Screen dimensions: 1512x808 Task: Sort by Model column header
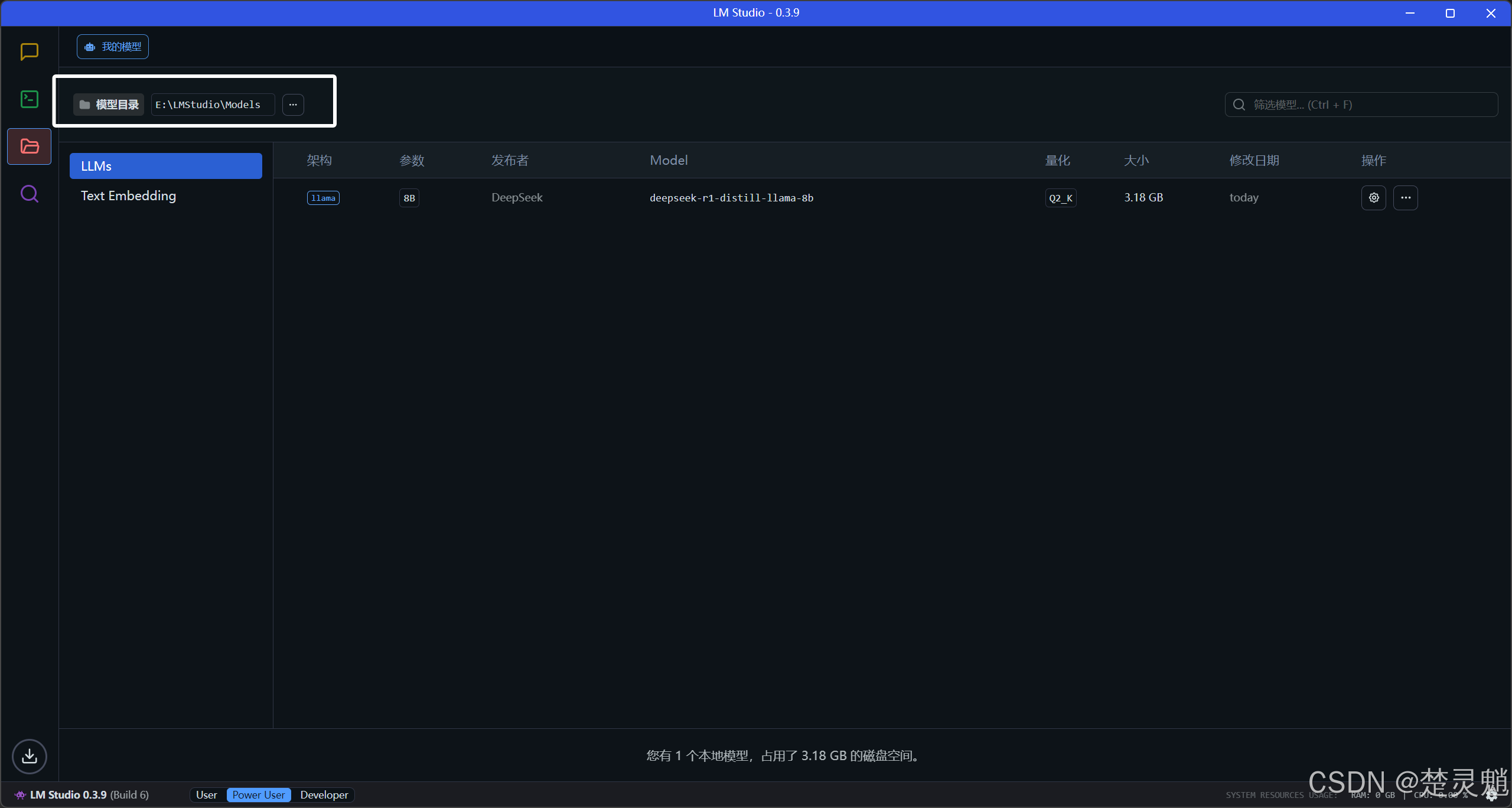pos(669,160)
